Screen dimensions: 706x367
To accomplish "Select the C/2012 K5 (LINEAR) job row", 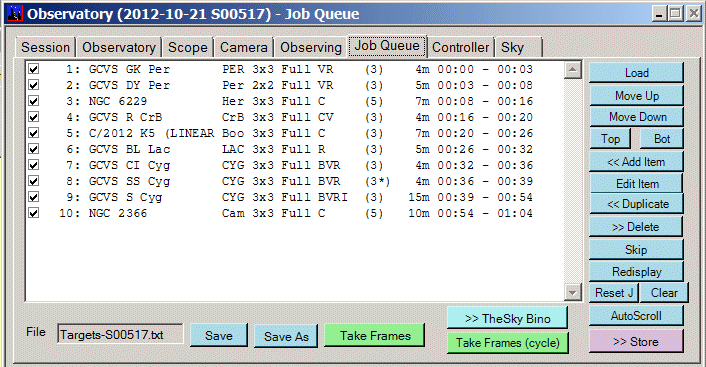I will coord(295,133).
